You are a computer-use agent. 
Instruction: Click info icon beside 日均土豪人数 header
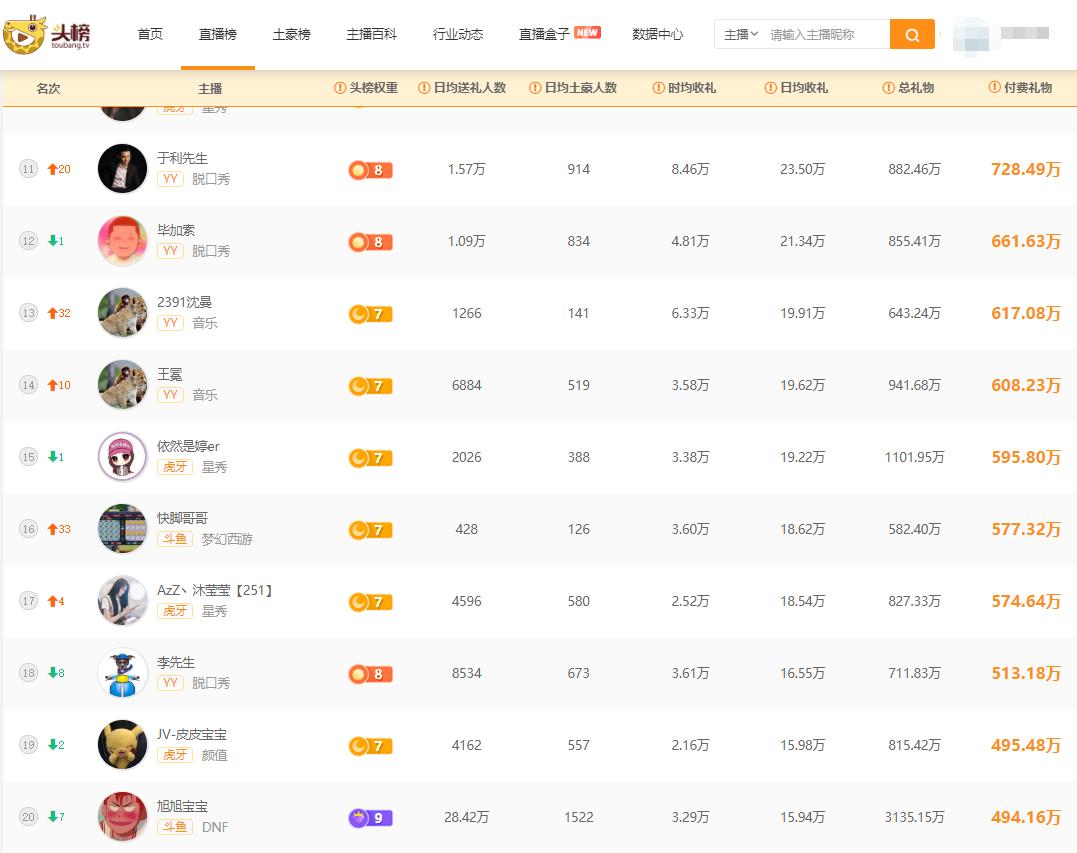534,88
